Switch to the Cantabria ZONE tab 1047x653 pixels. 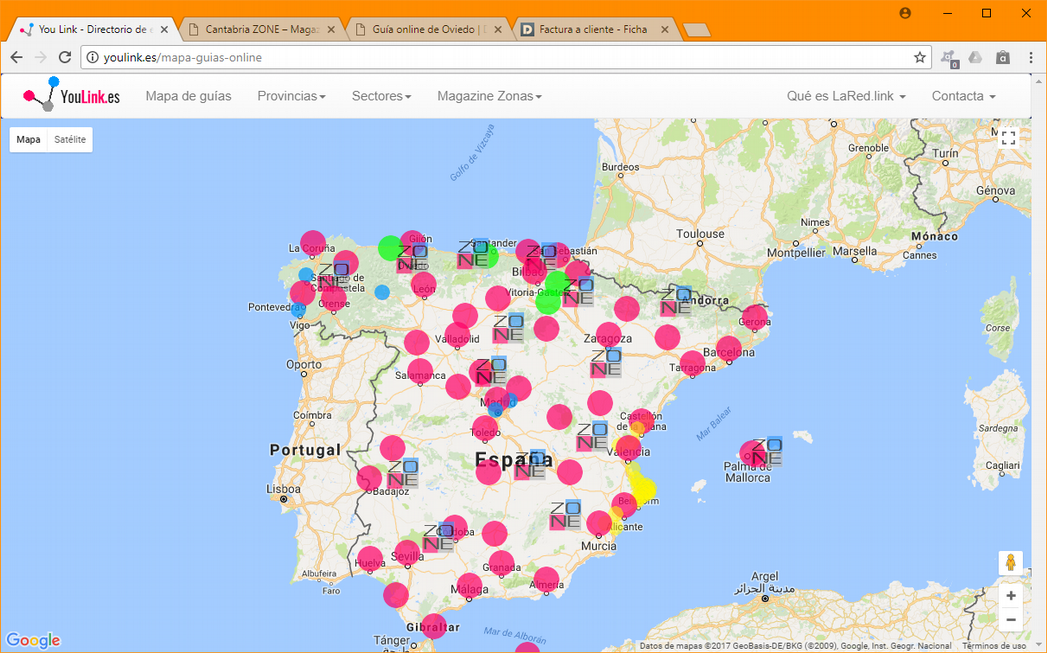point(262,29)
